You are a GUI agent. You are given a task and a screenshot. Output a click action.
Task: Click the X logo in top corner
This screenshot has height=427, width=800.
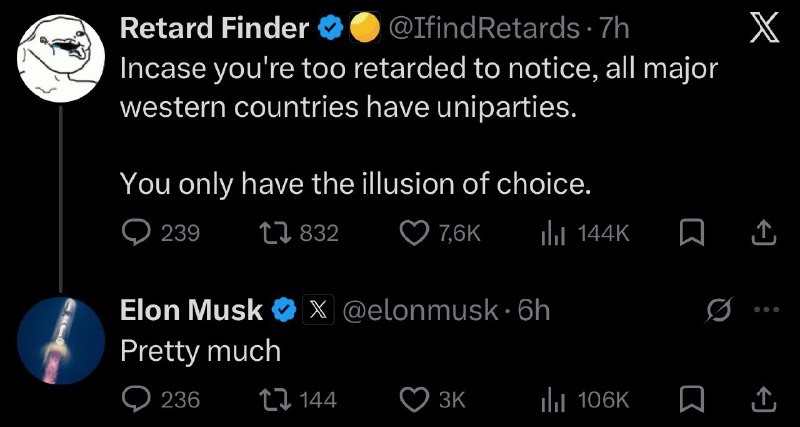(x=763, y=31)
